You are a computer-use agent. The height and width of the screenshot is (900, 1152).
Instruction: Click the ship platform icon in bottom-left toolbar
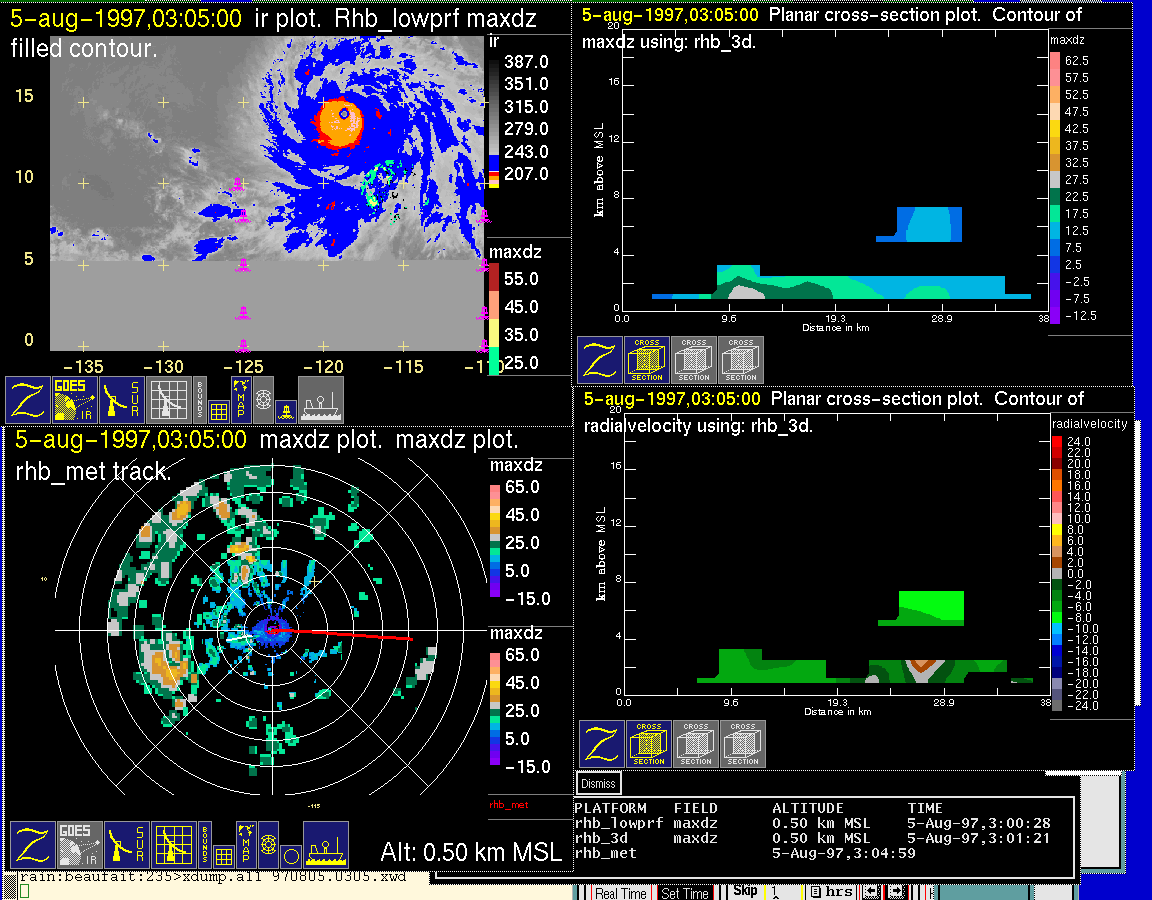tap(325, 845)
